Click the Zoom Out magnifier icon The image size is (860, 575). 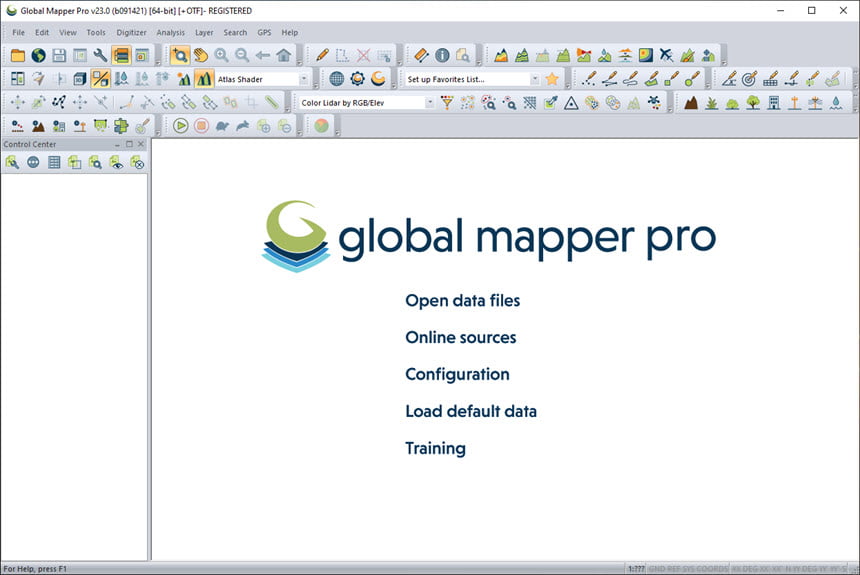(242, 55)
